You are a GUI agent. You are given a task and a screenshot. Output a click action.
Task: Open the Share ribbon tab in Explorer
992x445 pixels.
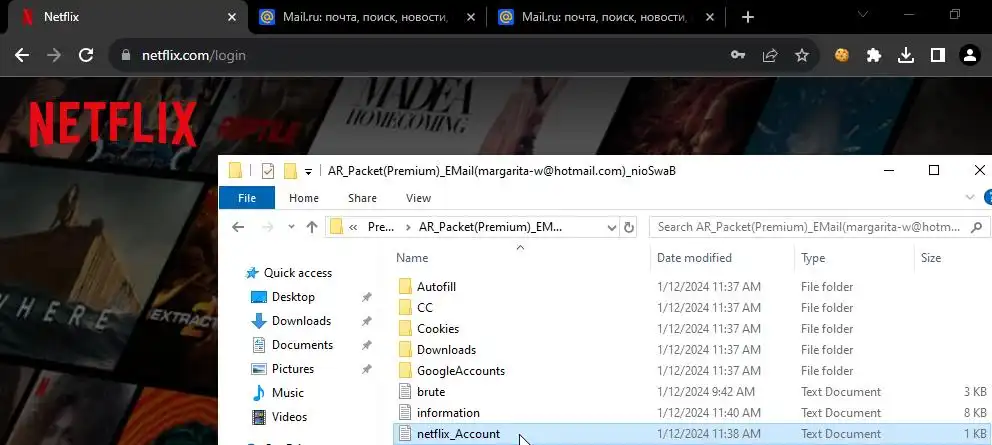[x=363, y=198]
